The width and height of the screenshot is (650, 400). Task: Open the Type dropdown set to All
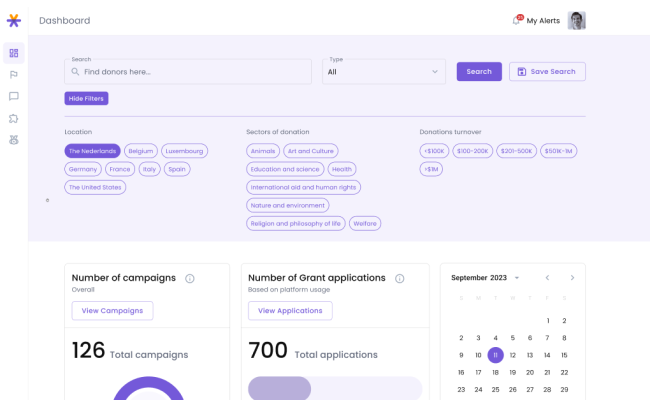pos(384,72)
